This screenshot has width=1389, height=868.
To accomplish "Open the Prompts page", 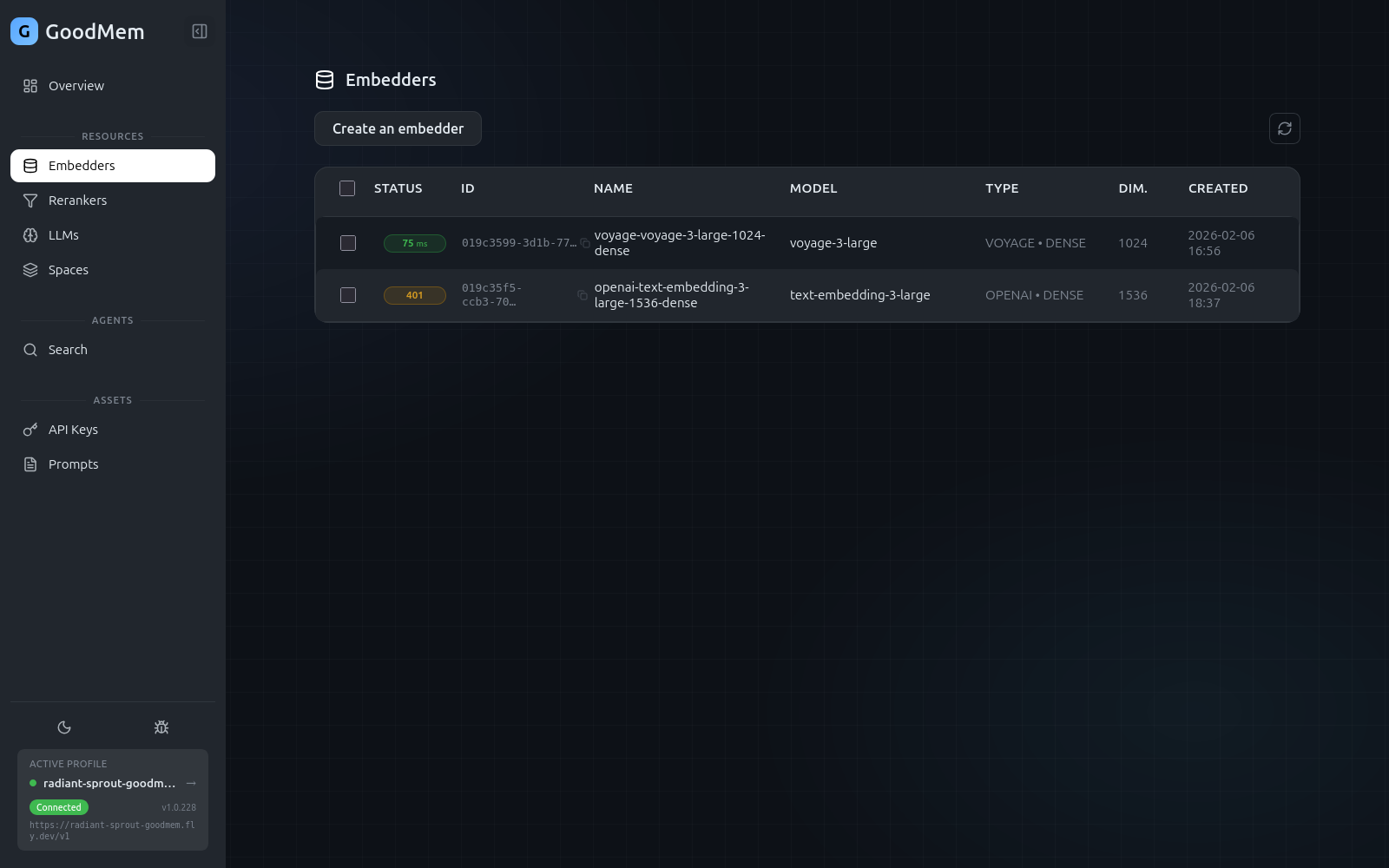I will click(30, 464).
